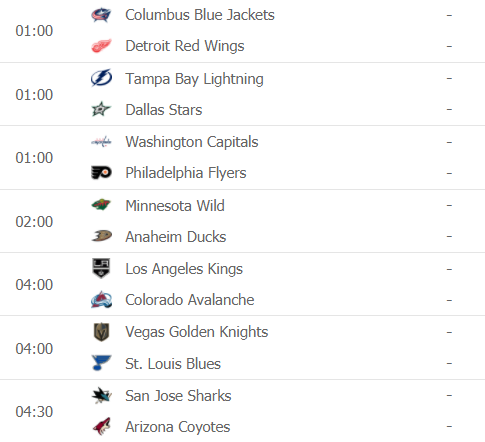Click the Tampa Bay Lightning logo
Screen dimensions: 485x442
pyautogui.click(x=101, y=78)
